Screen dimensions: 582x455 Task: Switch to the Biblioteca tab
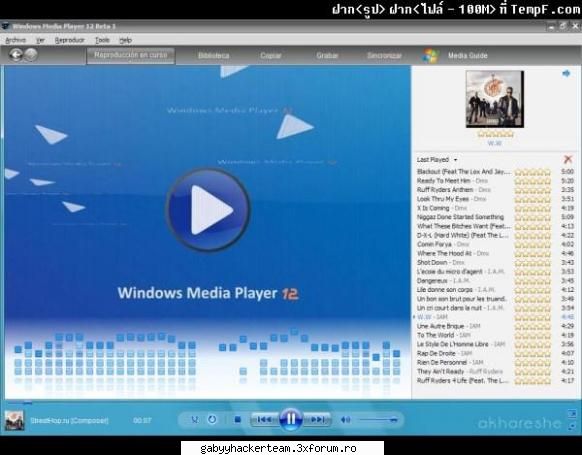[213, 56]
